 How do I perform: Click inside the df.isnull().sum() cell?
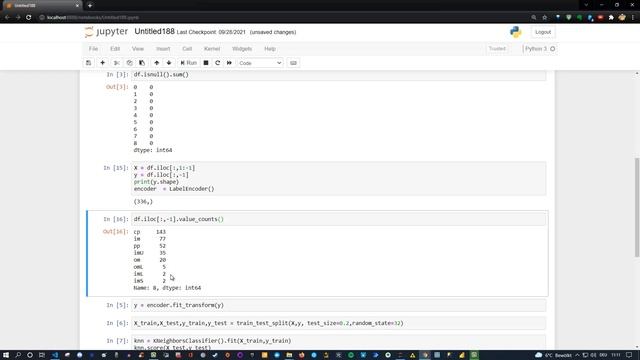click(x=339, y=75)
